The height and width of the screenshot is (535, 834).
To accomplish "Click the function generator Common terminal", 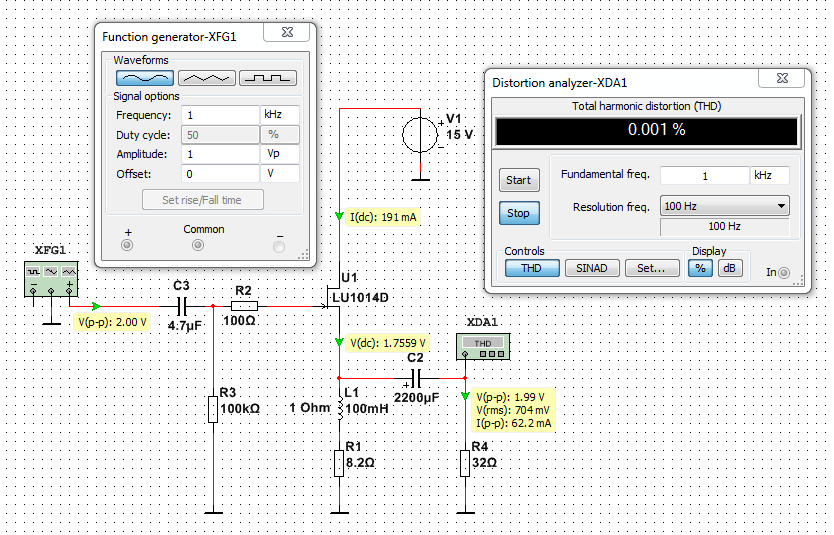I will point(198,245).
